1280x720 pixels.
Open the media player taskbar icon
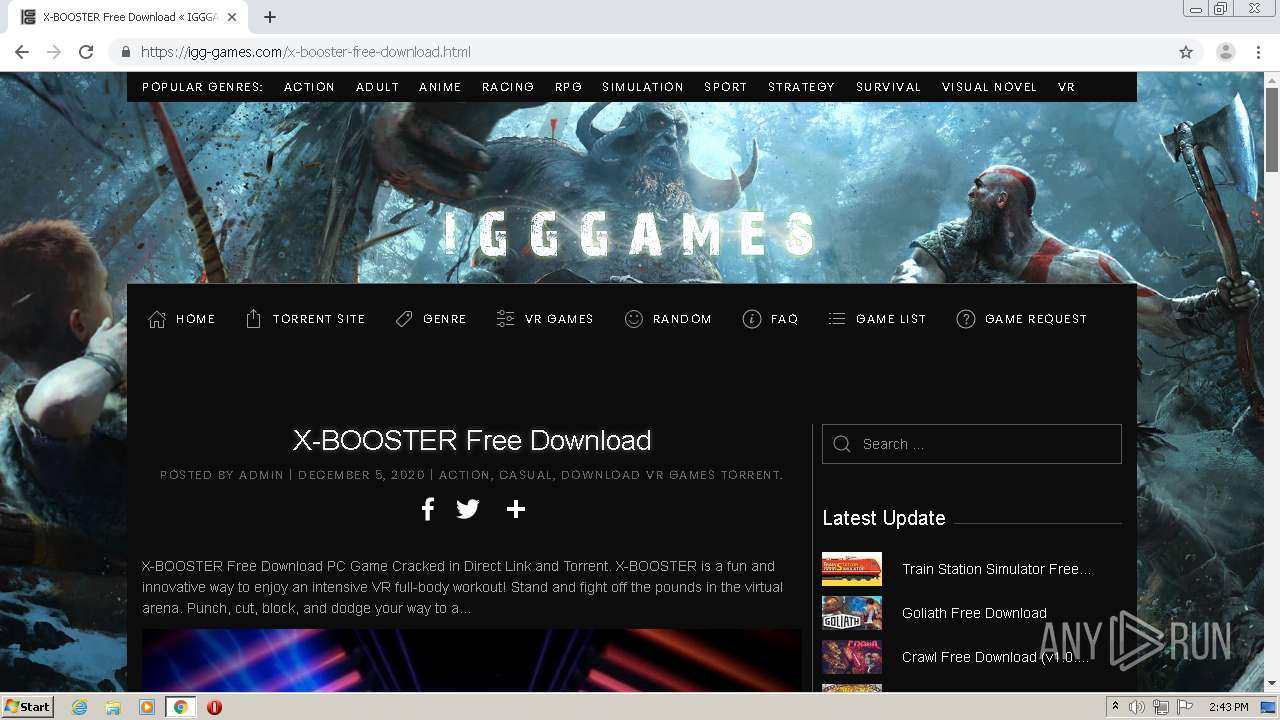pos(147,707)
